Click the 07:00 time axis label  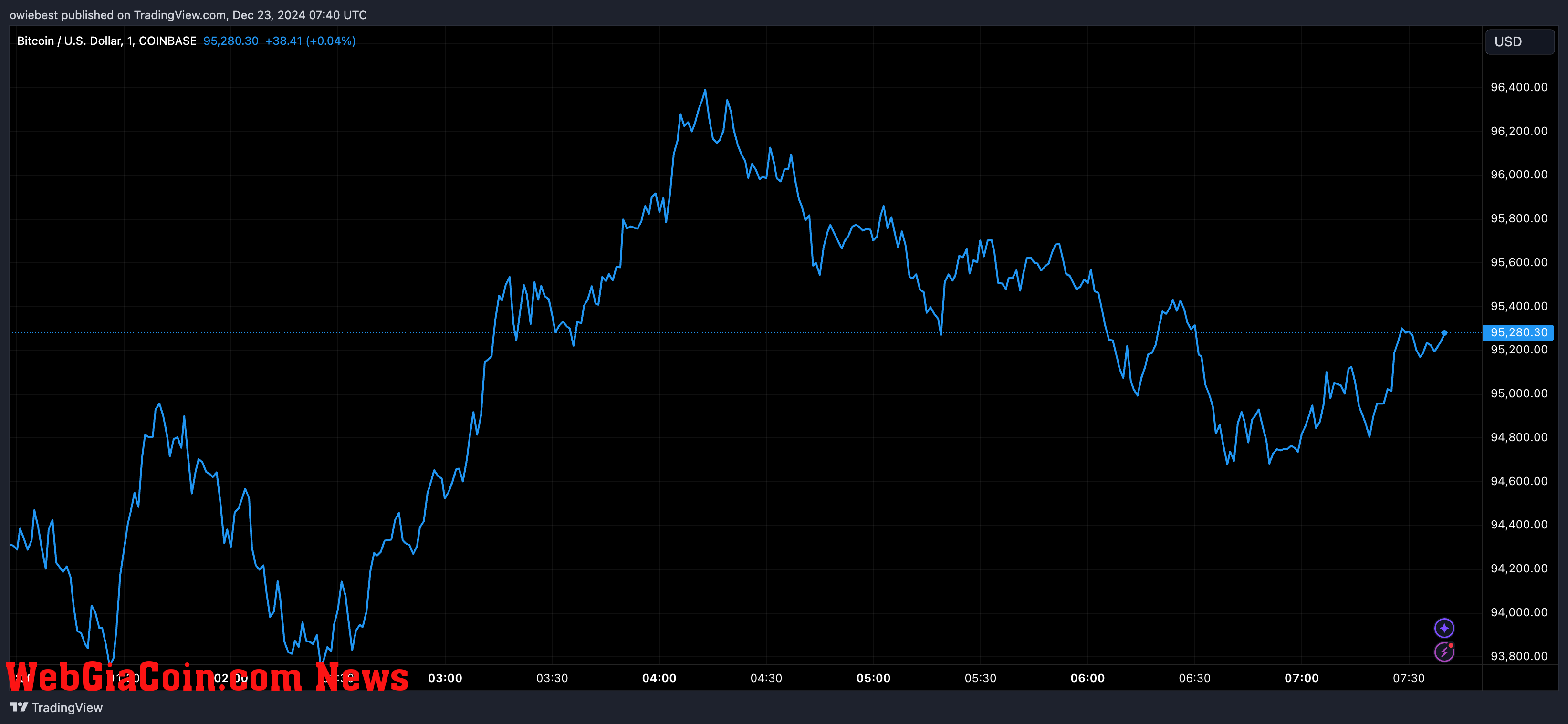tap(1302, 678)
